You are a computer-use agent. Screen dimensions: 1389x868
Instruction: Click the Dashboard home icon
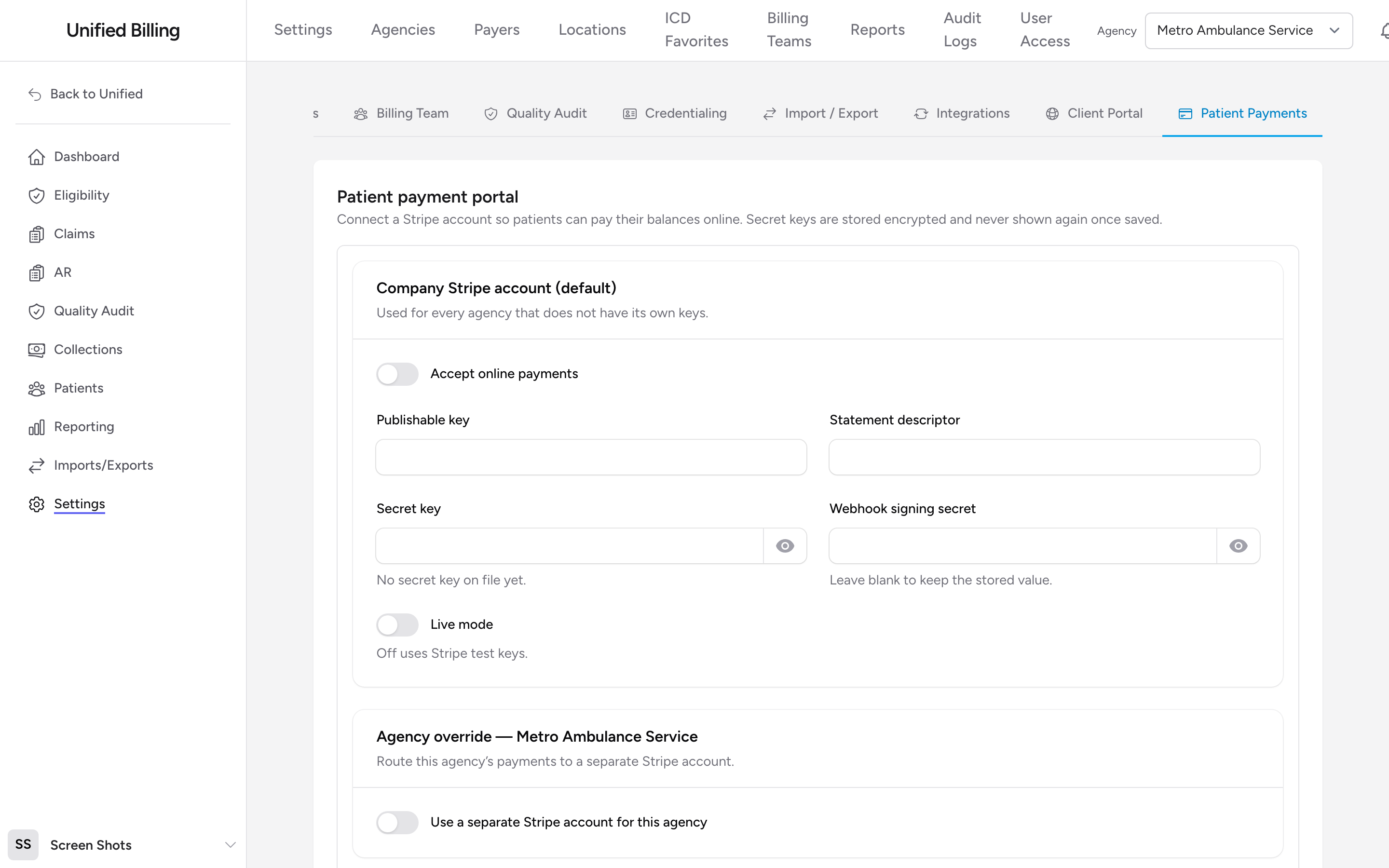point(36,157)
